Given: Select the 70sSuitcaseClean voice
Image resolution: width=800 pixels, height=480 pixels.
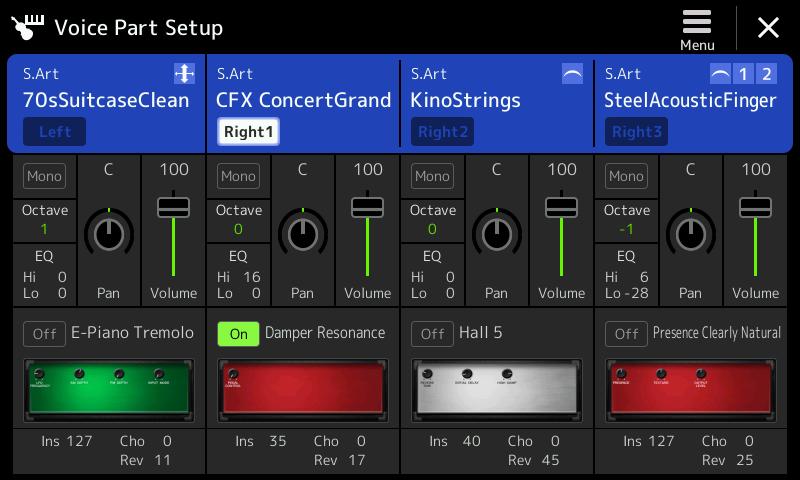Looking at the screenshot, I should pyautogui.click(x=106, y=100).
